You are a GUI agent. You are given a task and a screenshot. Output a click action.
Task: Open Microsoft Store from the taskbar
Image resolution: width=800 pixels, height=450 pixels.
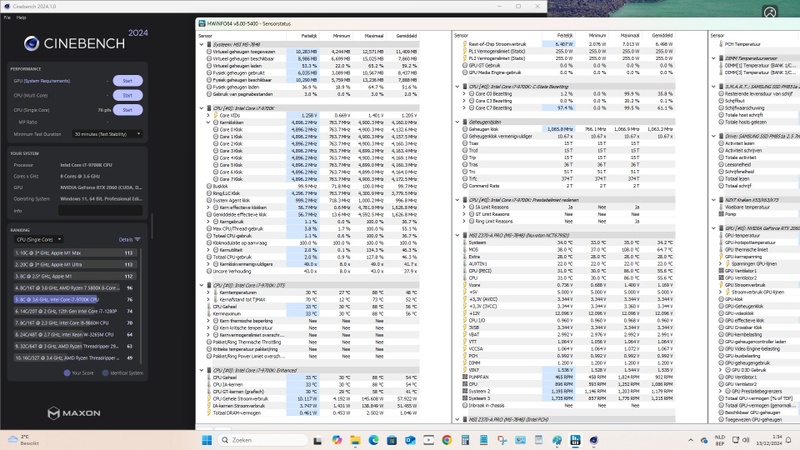(x=392, y=440)
